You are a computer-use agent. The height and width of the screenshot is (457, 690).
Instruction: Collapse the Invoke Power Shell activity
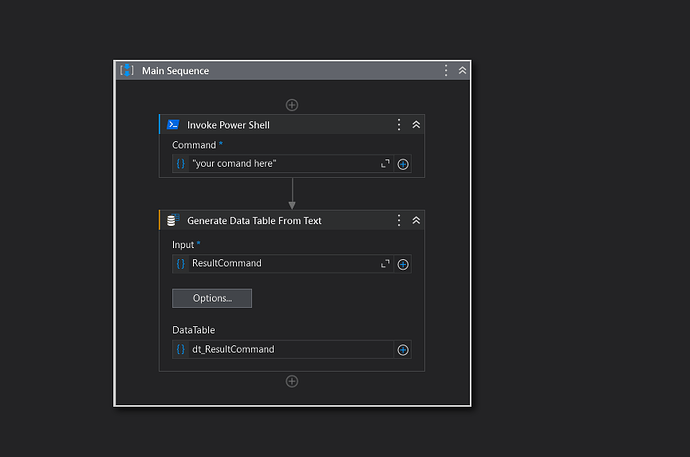tap(416, 125)
